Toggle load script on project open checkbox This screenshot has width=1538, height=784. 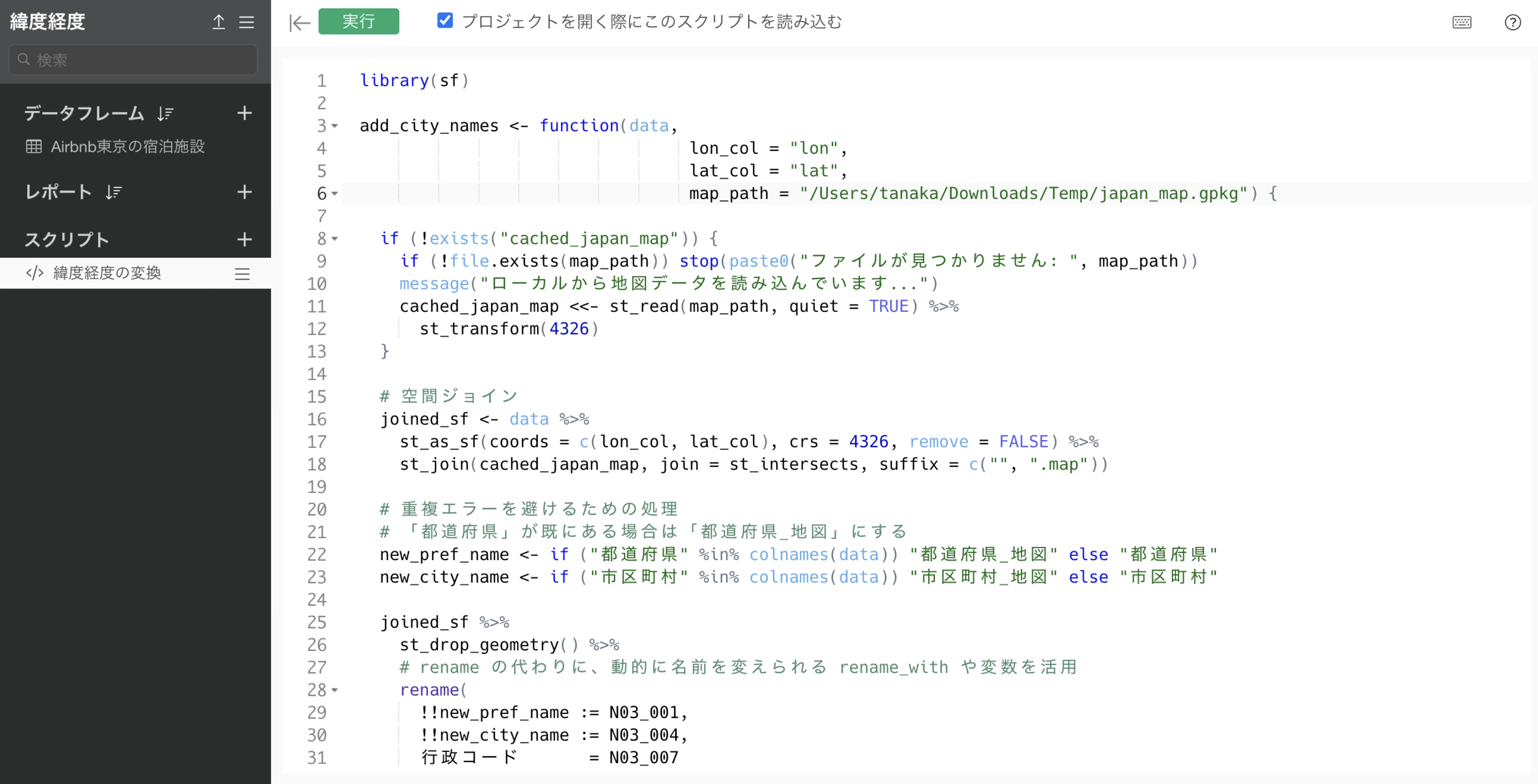click(445, 21)
